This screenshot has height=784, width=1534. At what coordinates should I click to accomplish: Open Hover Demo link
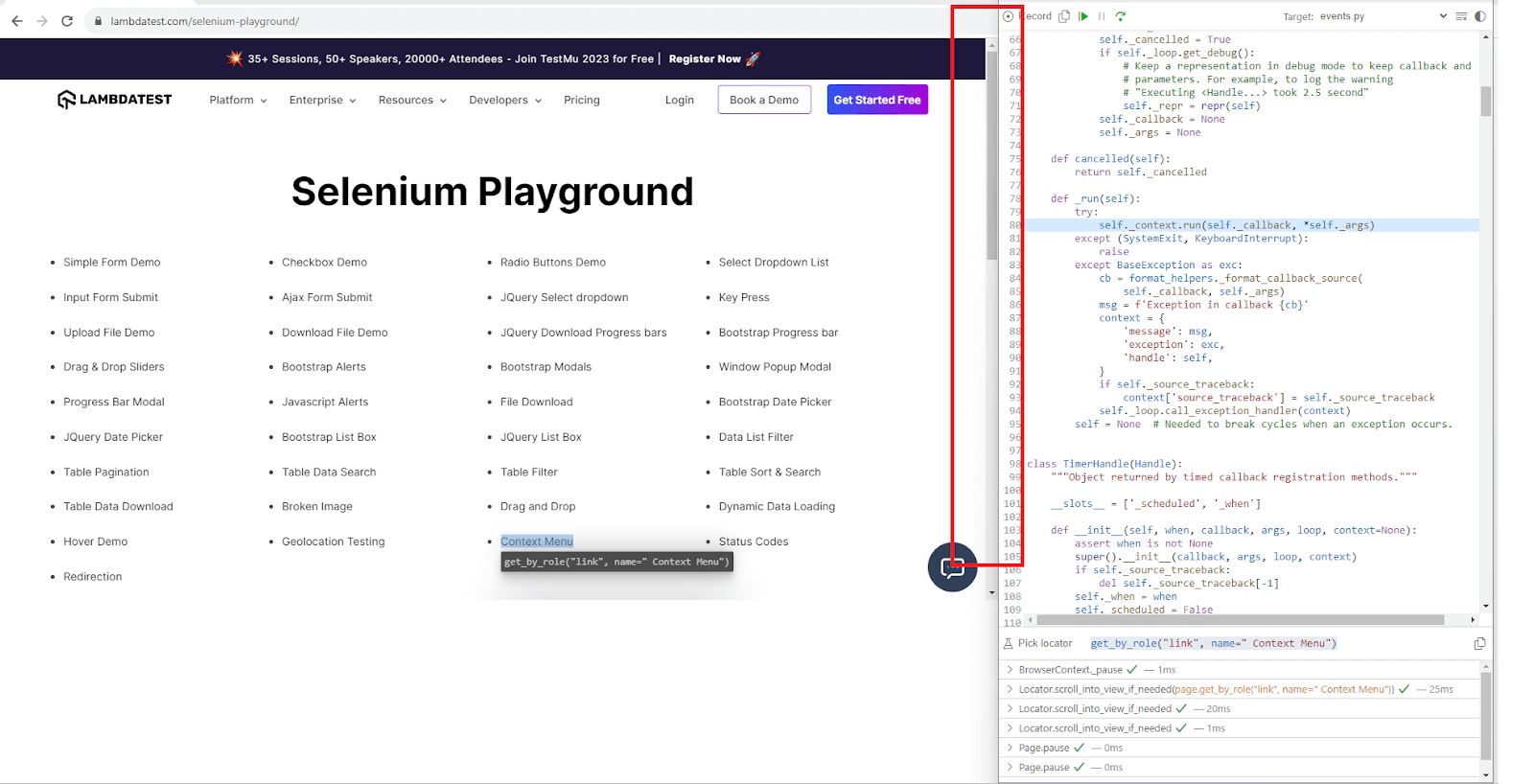(95, 542)
